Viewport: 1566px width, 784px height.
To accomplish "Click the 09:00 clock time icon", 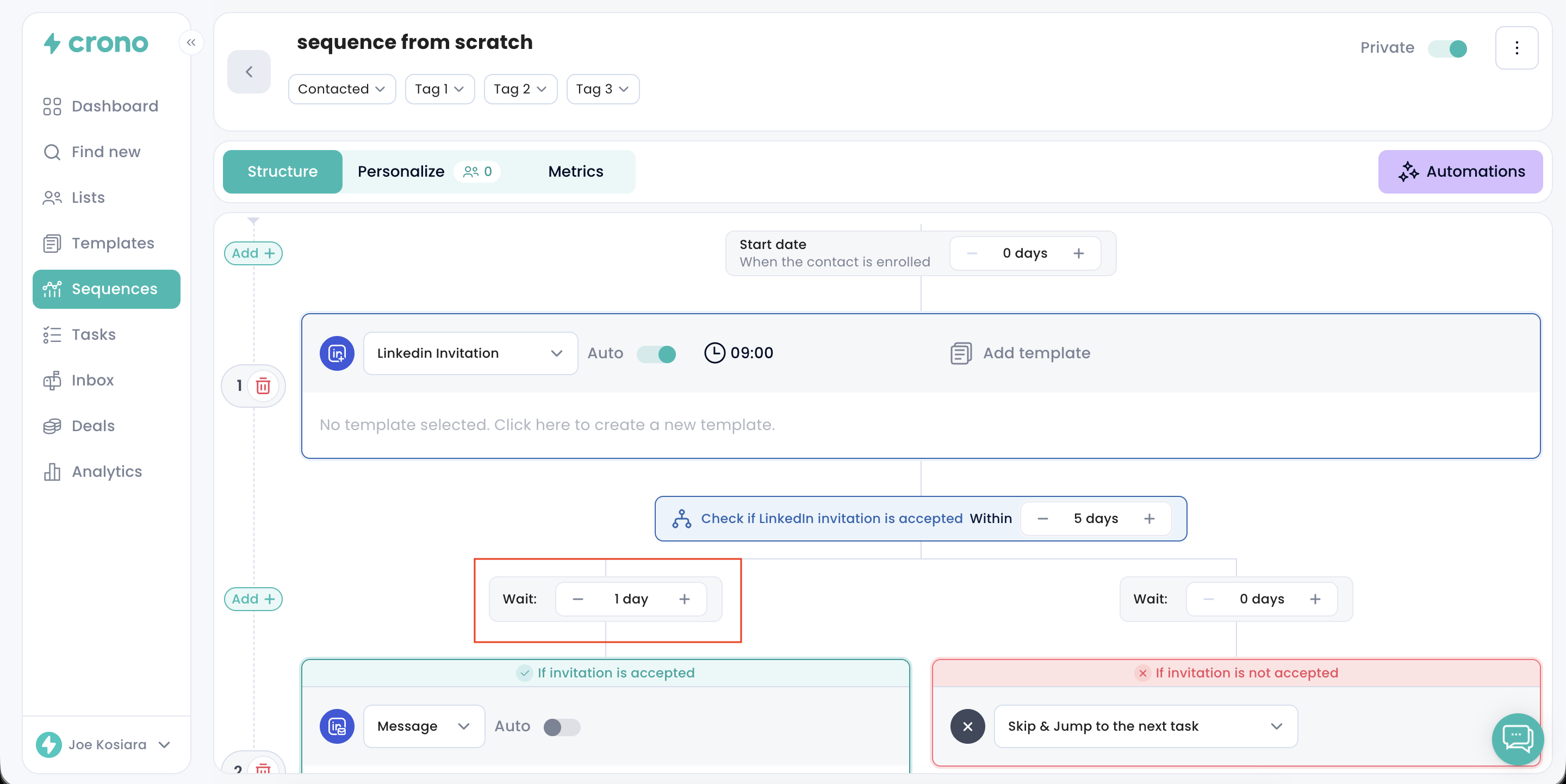I will pyautogui.click(x=714, y=353).
